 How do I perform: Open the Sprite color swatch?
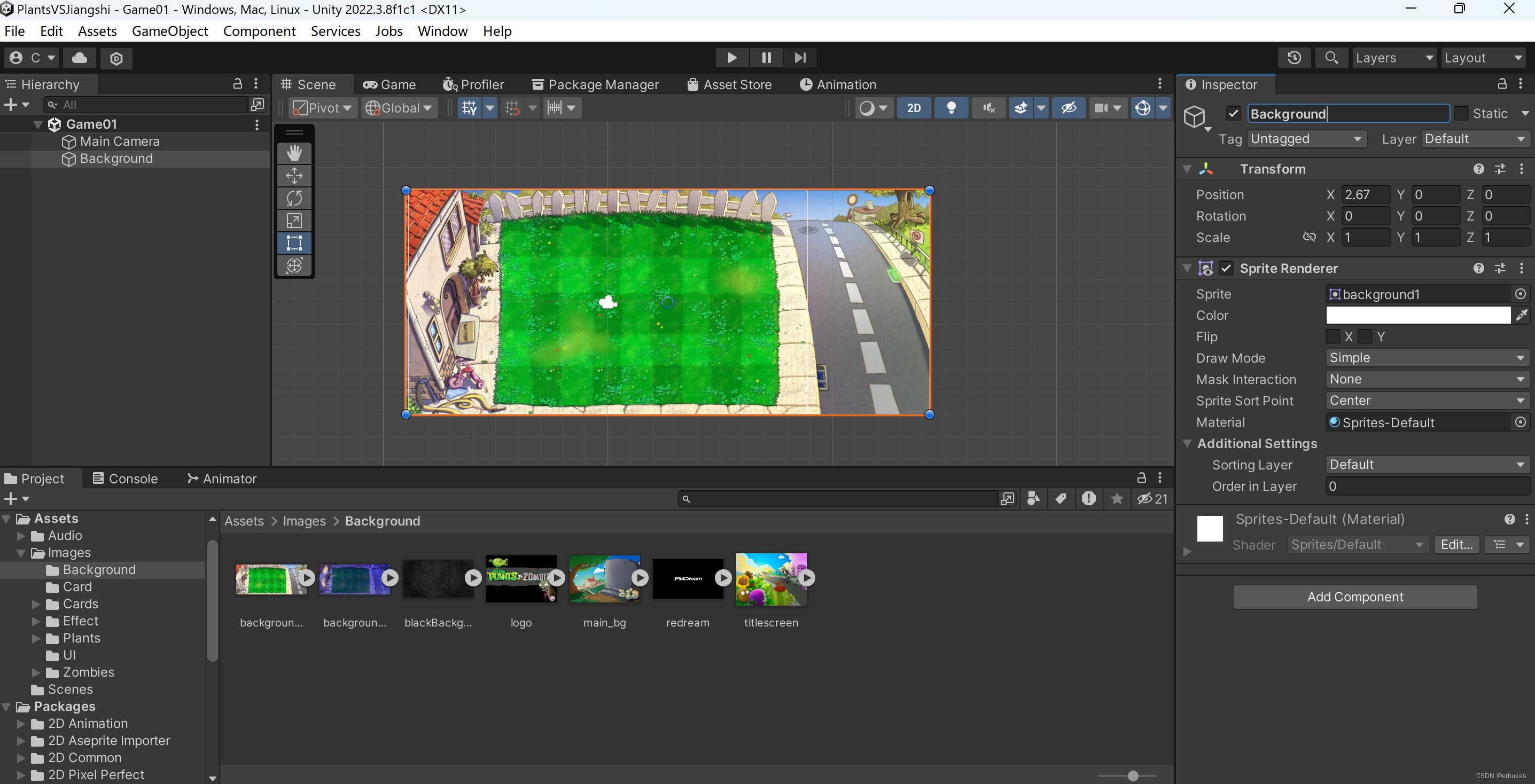click(x=1417, y=315)
